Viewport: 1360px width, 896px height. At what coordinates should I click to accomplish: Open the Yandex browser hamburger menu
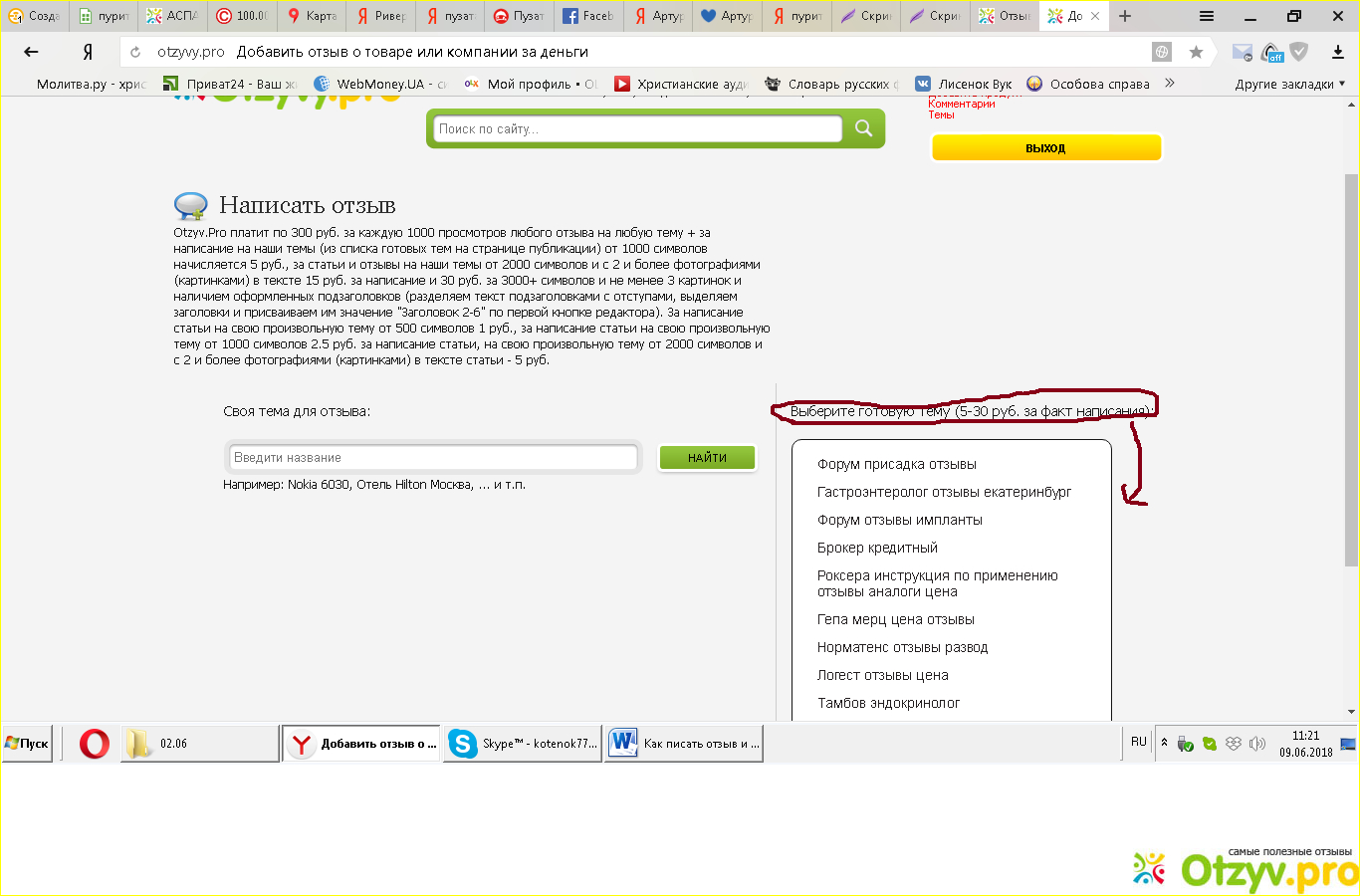click(x=1207, y=16)
